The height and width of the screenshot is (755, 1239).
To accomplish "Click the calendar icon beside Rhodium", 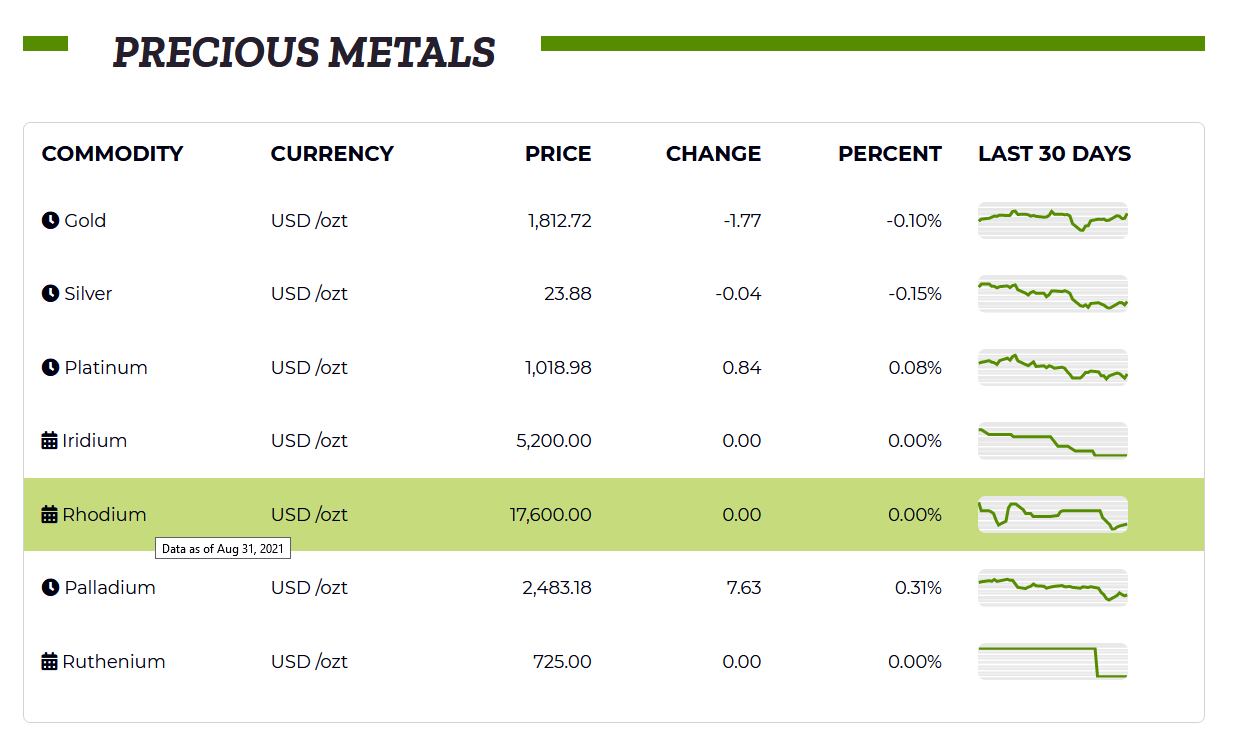I will pyautogui.click(x=49, y=514).
